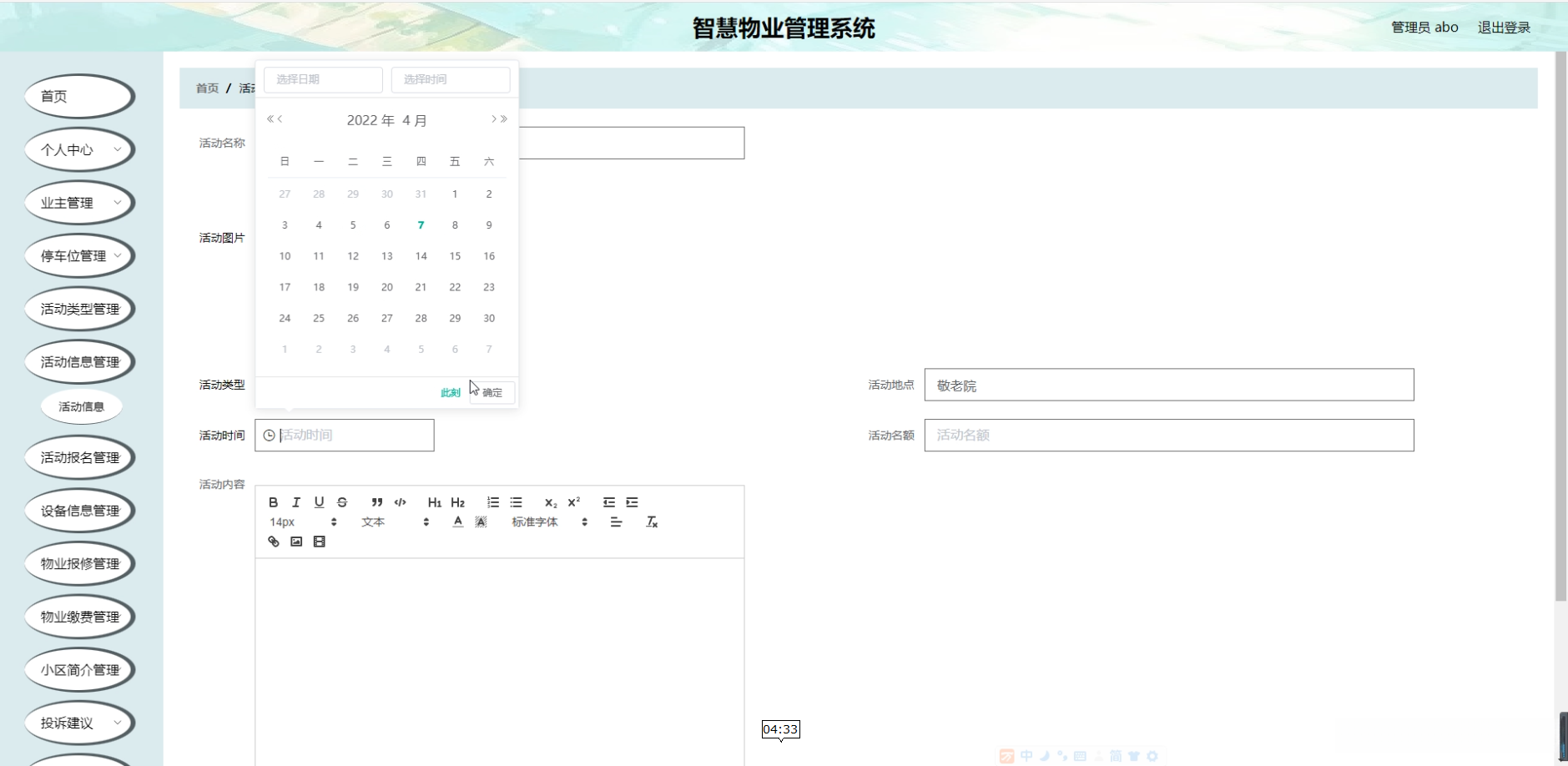Click the 4 月 month header
The width and height of the screenshot is (1568, 766).
[415, 120]
